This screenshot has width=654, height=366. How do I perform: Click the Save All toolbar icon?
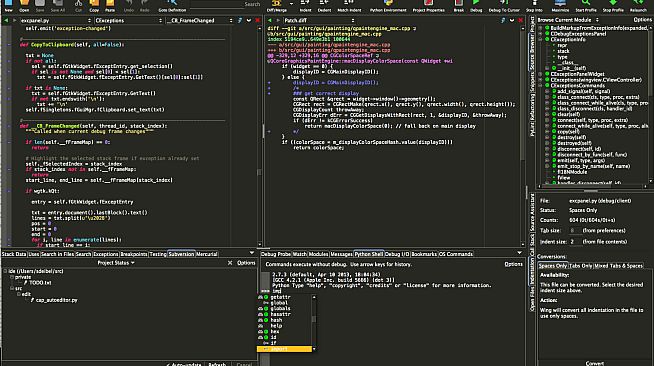click(58, 4)
